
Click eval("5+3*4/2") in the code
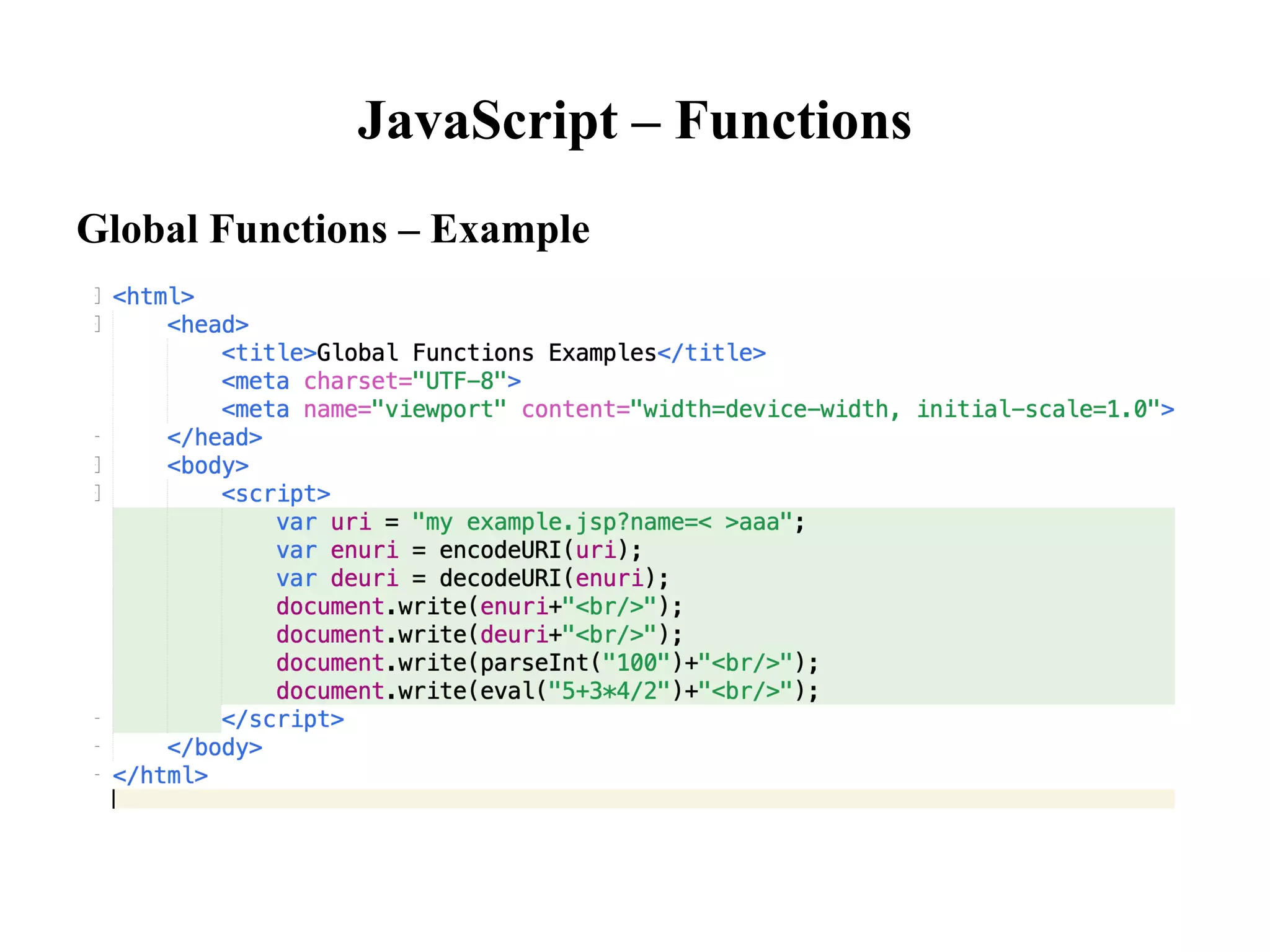pyautogui.click(x=582, y=691)
